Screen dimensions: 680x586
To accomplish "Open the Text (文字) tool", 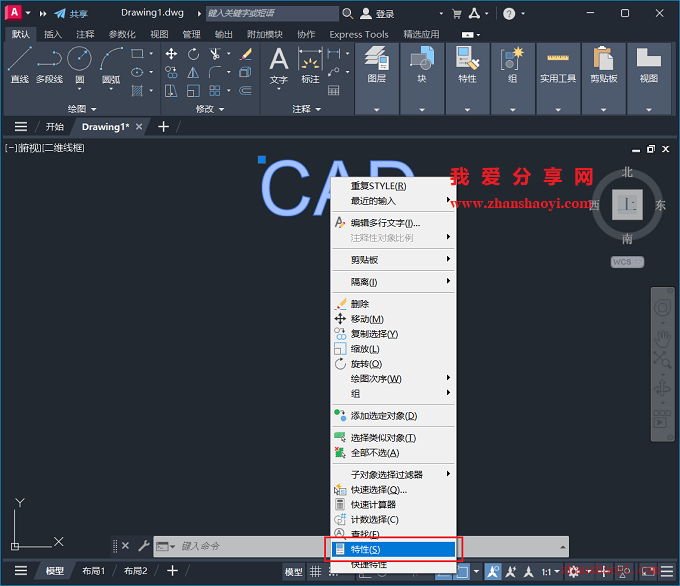I will (x=279, y=65).
